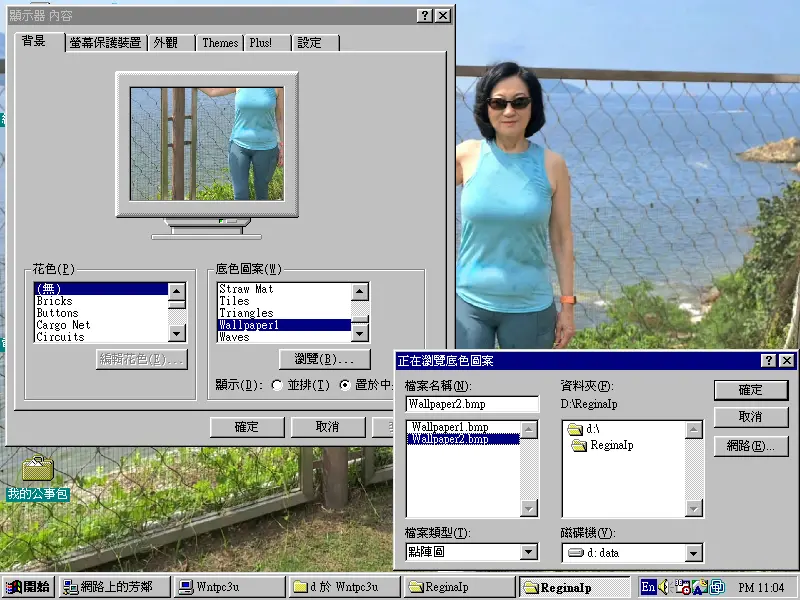Select Circuits in pattern list
Viewport: 800px width, 600px height.
point(101,337)
